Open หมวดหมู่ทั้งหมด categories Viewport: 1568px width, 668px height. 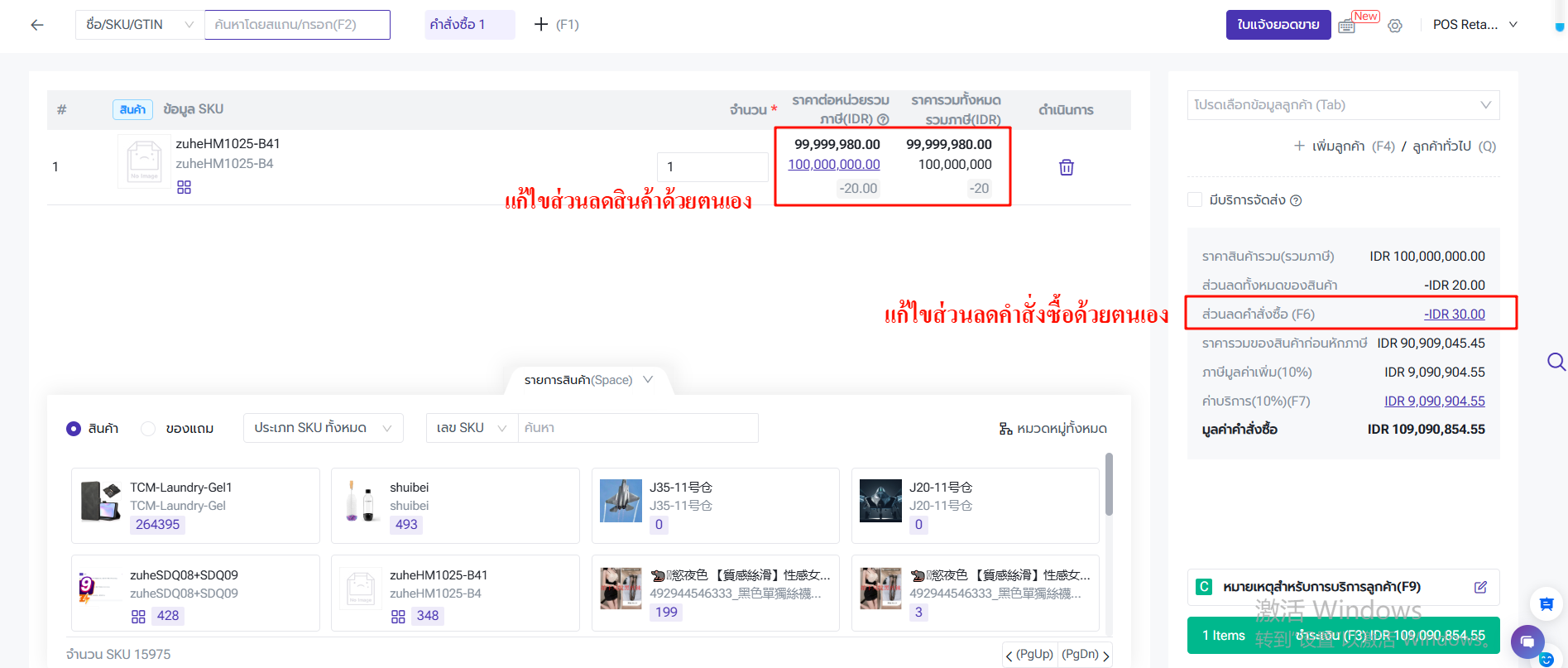pyautogui.click(x=1053, y=429)
